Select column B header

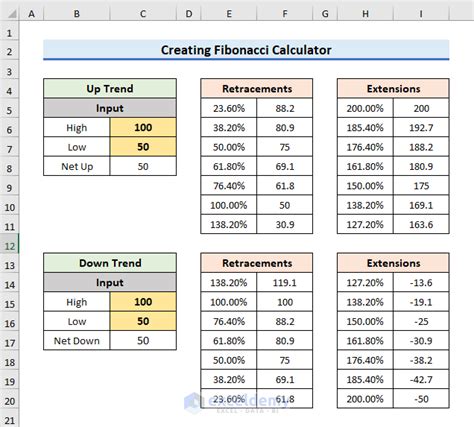pyautogui.click(x=77, y=14)
